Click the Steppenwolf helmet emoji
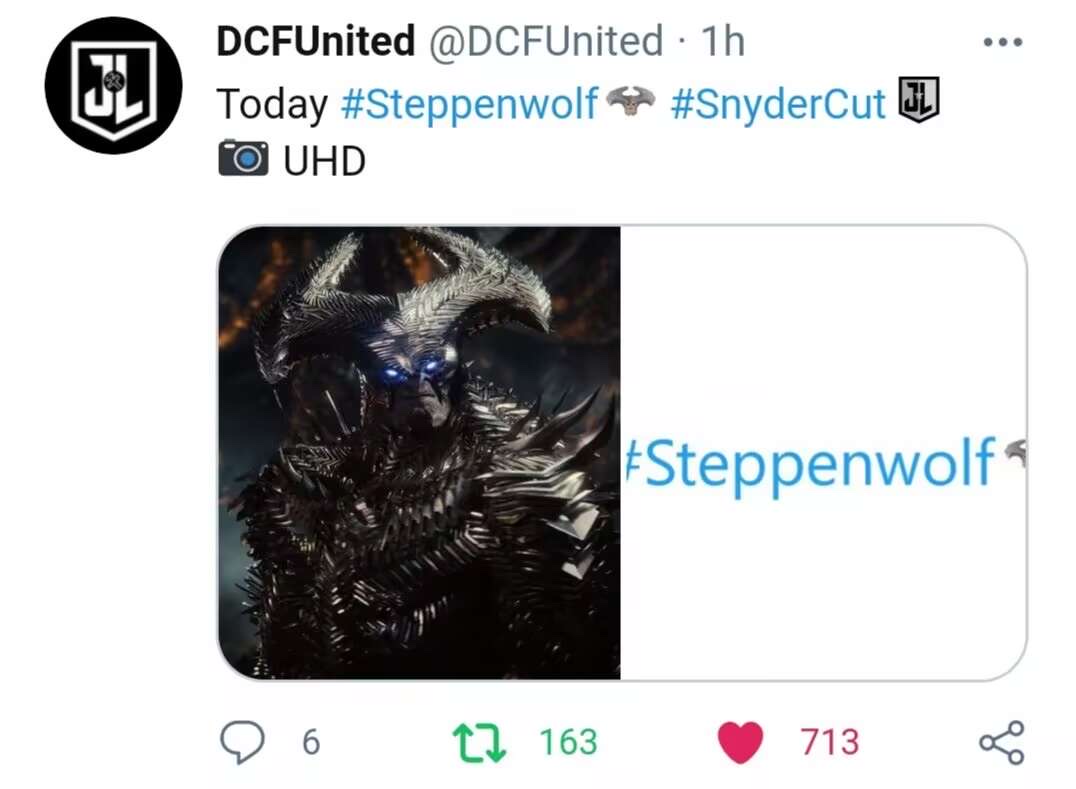The image size is (1076, 789). (x=631, y=101)
